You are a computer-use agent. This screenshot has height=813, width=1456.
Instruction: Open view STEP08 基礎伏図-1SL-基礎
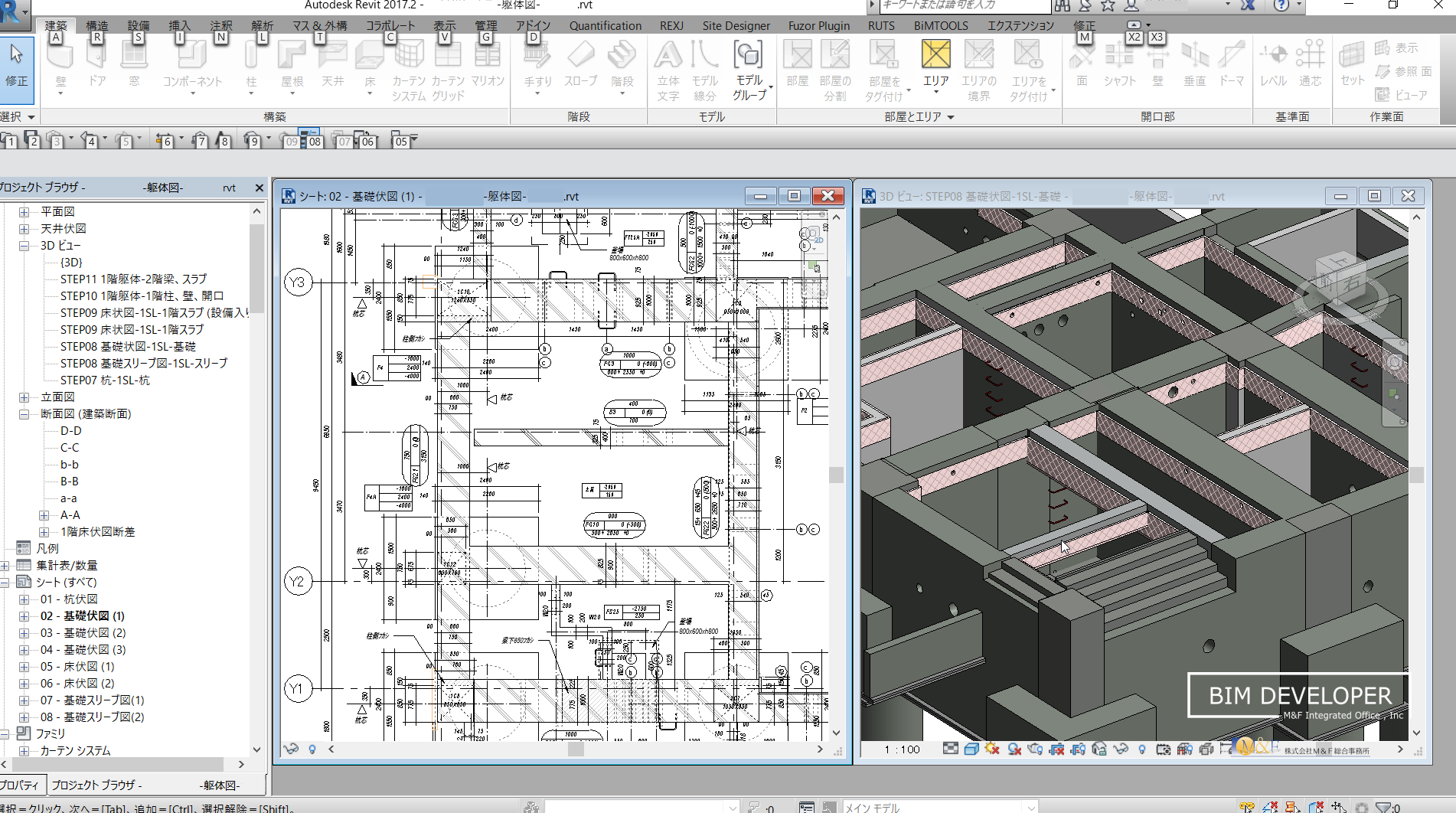coord(128,347)
